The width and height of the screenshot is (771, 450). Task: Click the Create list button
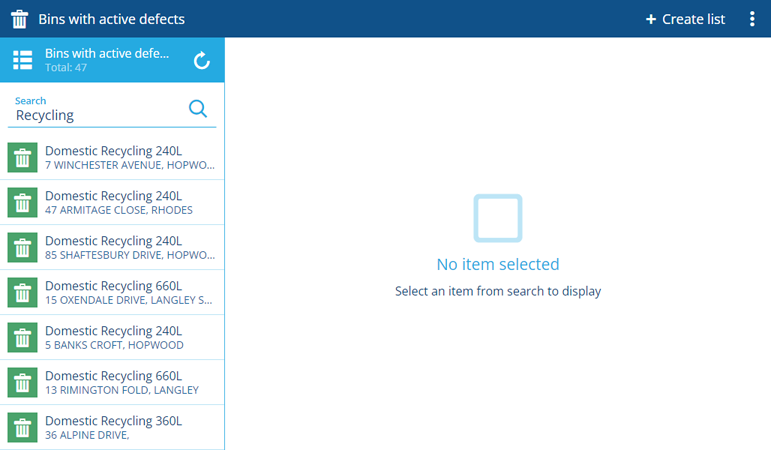685,19
